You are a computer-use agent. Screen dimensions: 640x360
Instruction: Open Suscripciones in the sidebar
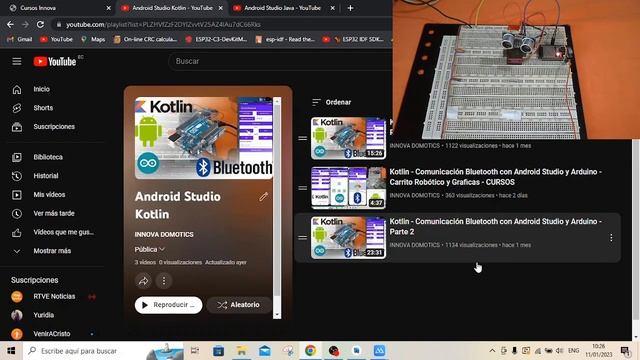[x=54, y=127]
